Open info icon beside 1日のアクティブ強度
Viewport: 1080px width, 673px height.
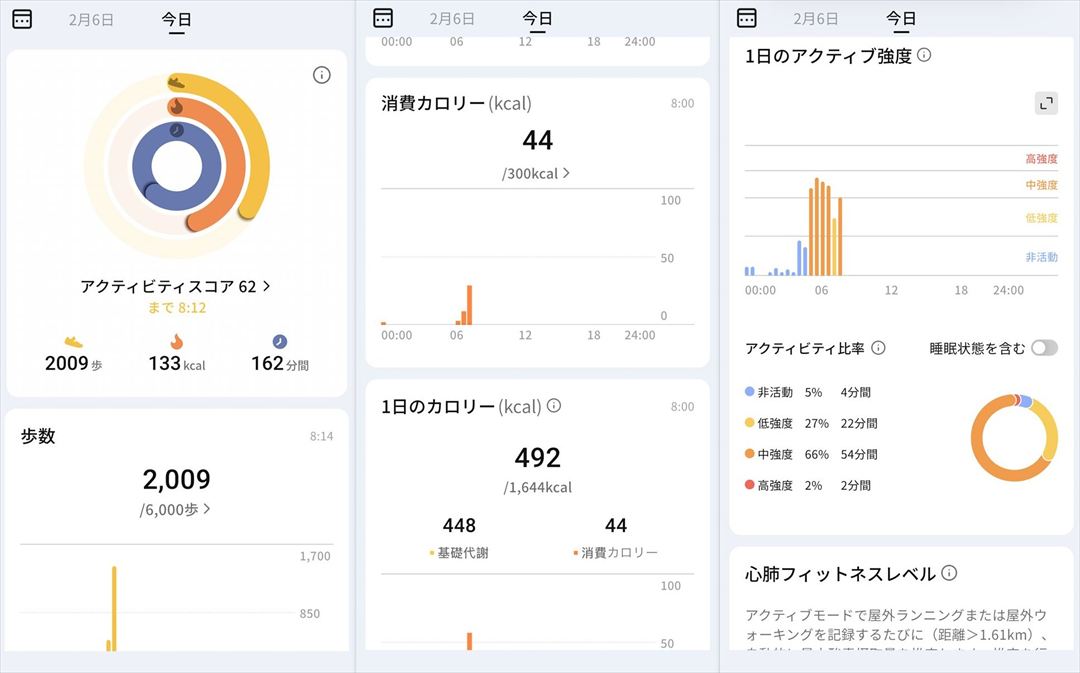tap(924, 55)
